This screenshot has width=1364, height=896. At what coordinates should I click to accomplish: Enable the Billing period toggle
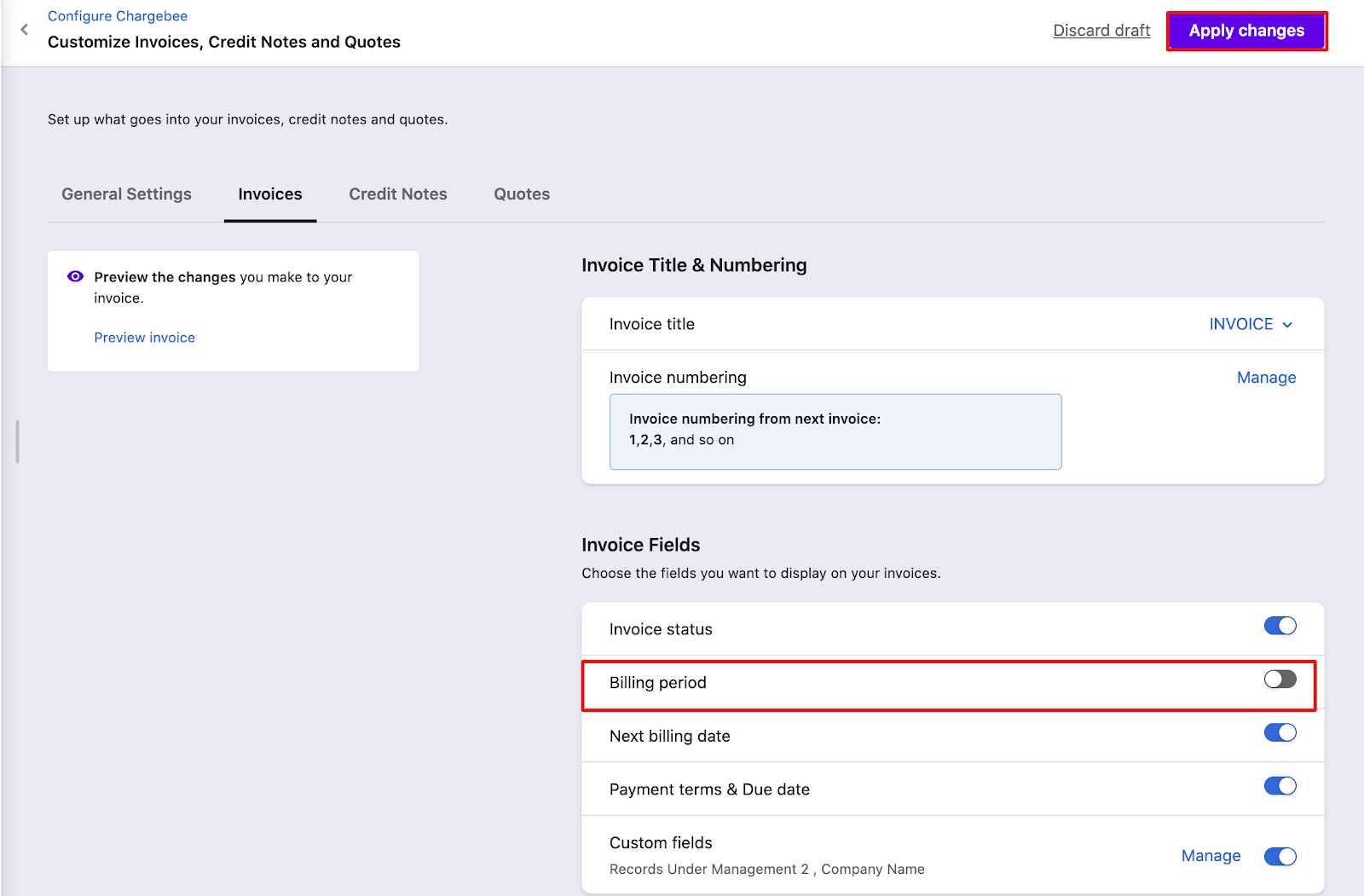(x=1280, y=679)
